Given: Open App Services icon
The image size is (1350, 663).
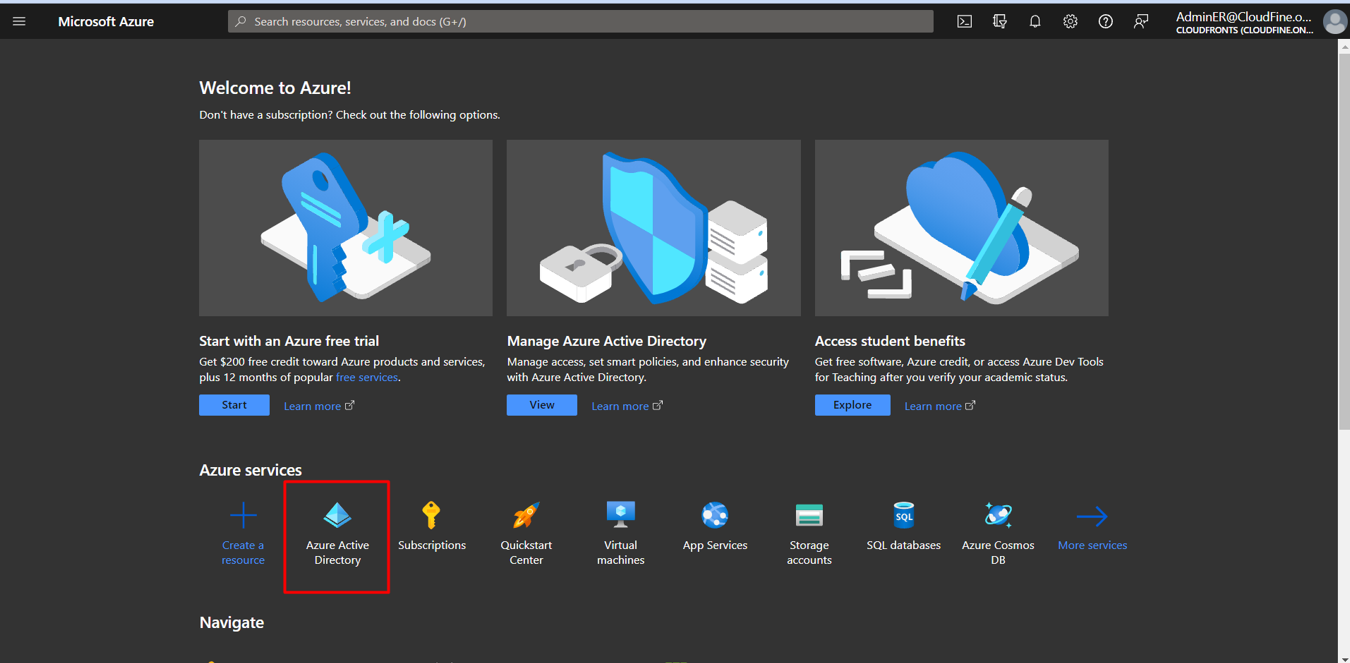Looking at the screenshot, I should [714, 516].
